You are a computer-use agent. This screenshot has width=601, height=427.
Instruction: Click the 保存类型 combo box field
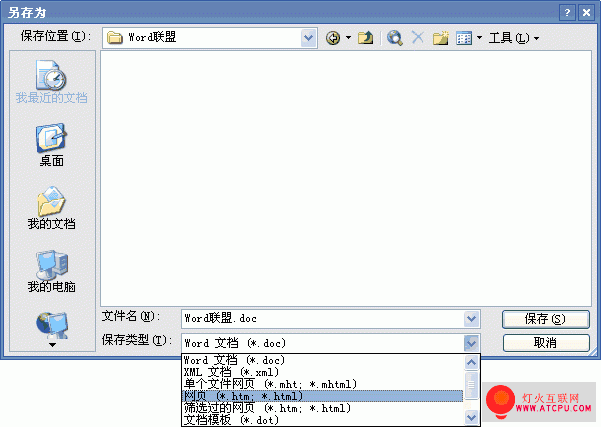pyautogui.click(x=330, y=343)
